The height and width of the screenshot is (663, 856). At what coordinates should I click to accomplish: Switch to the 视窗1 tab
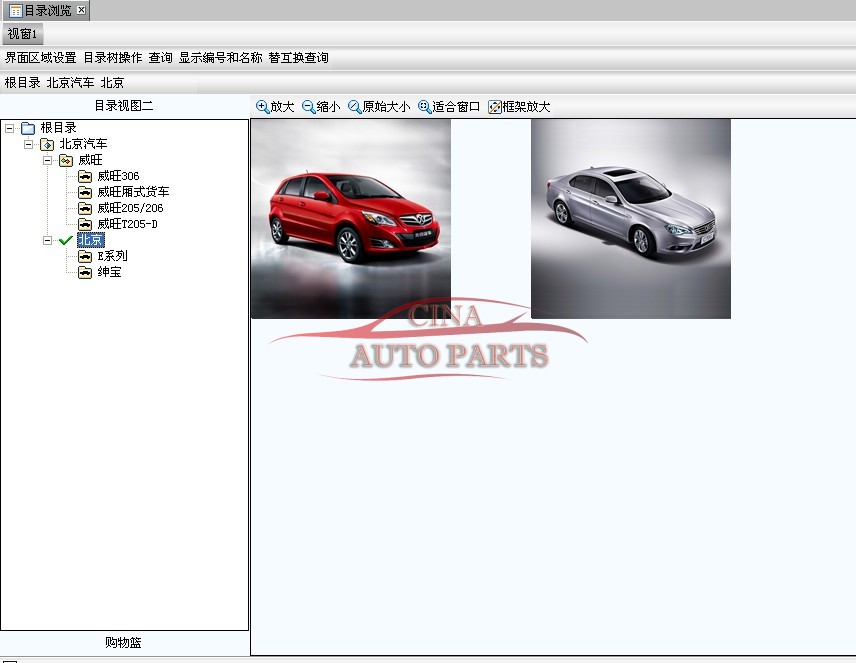click(22, 34)
